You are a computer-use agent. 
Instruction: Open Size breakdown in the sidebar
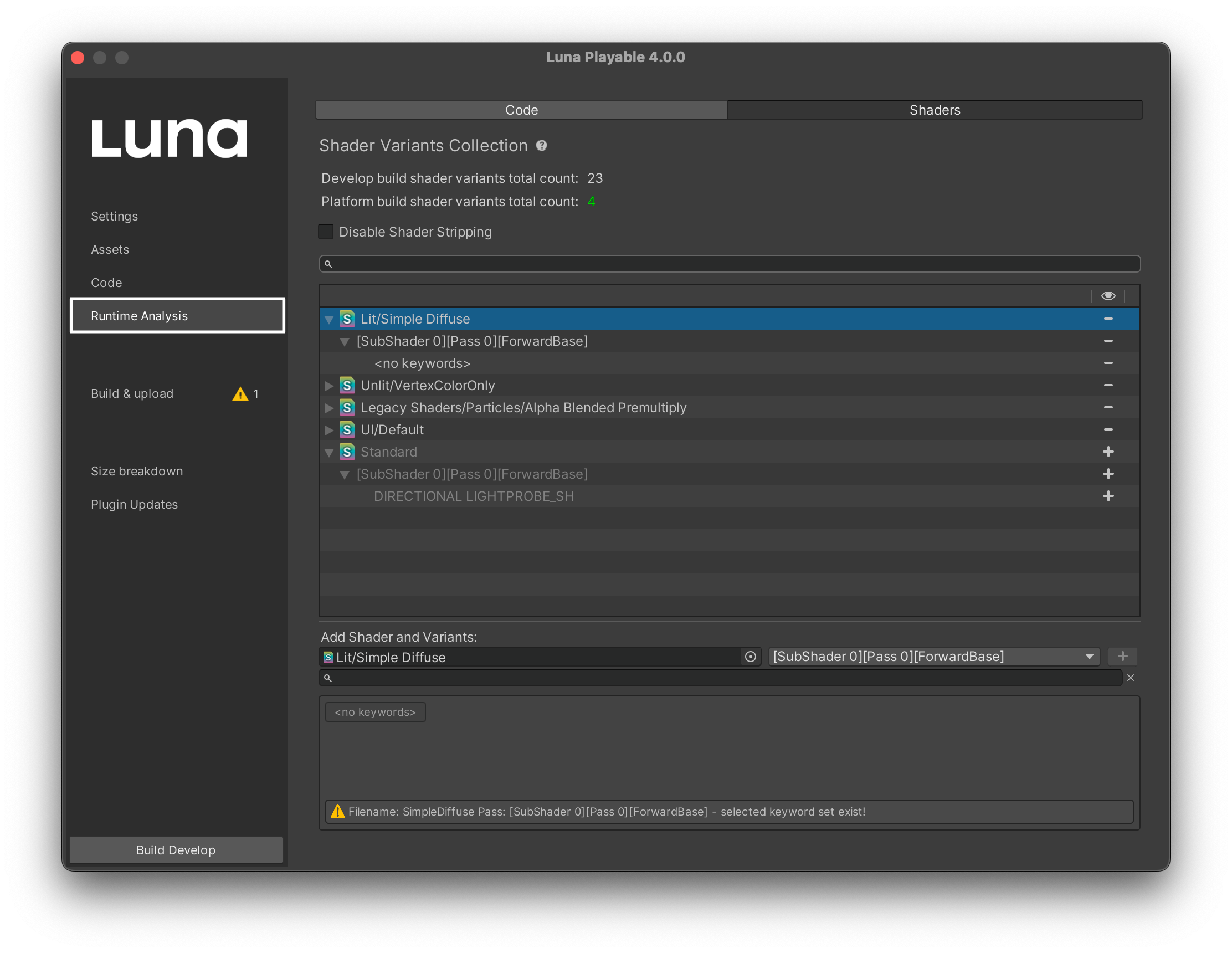(137, 471)
